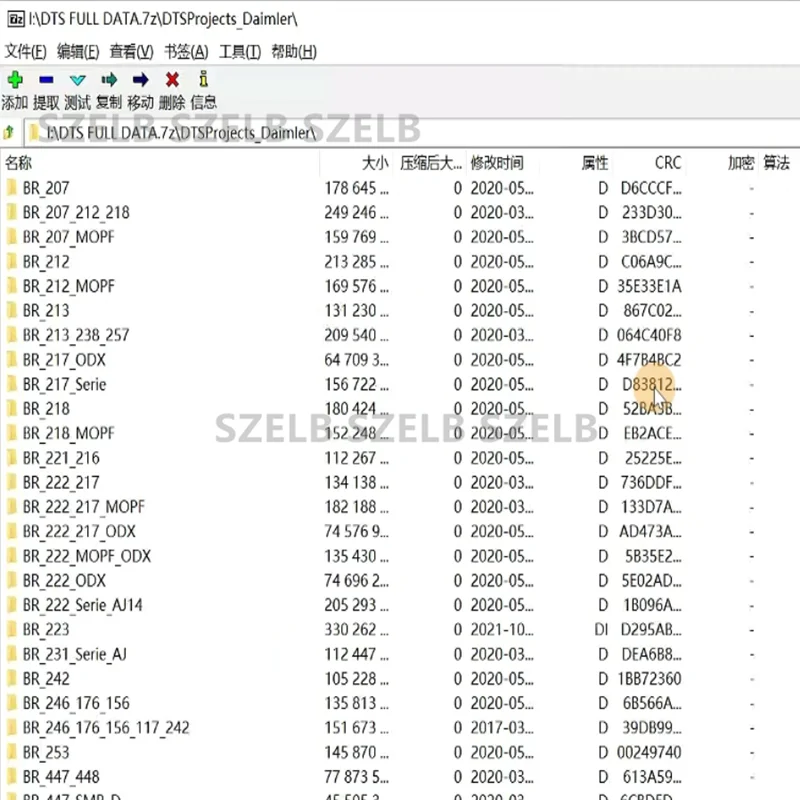Click the BR_222_MOPF_ODX folder name
Screen dimensions: 800x800
pos(87,556)
